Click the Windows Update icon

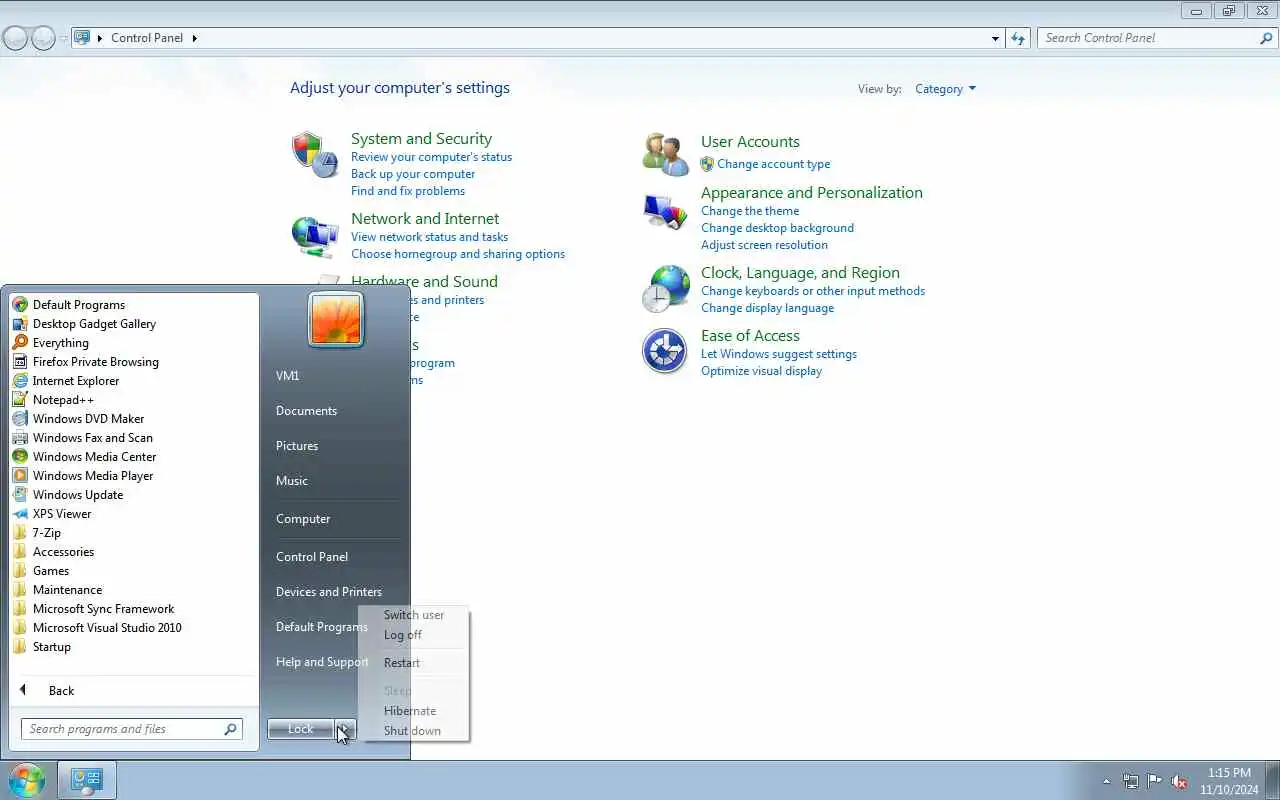click(20, 495)
